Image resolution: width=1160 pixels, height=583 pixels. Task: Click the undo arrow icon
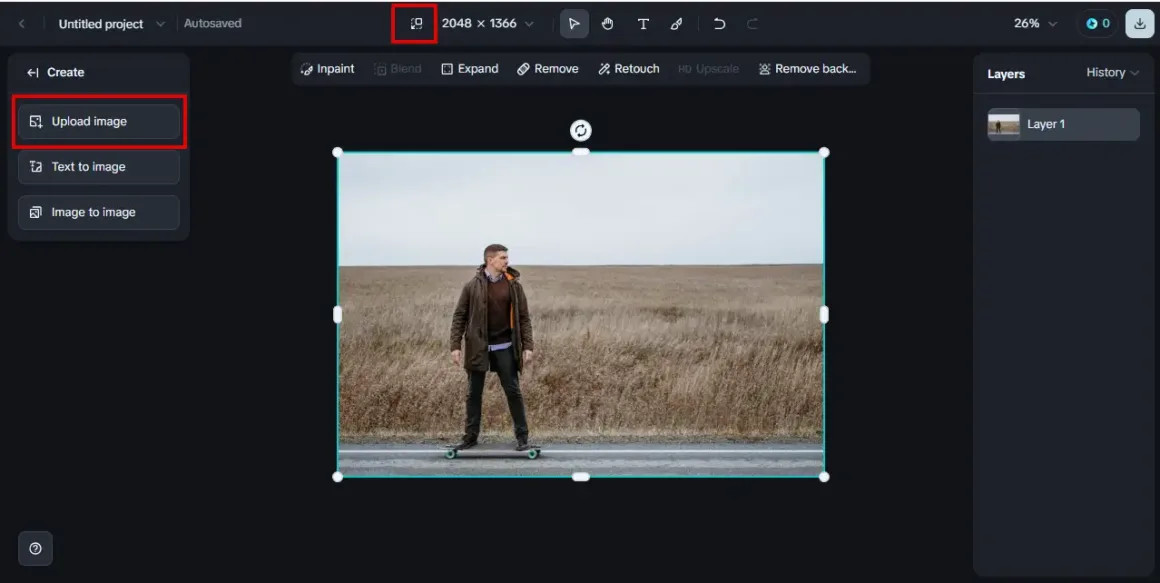(719, 24)
